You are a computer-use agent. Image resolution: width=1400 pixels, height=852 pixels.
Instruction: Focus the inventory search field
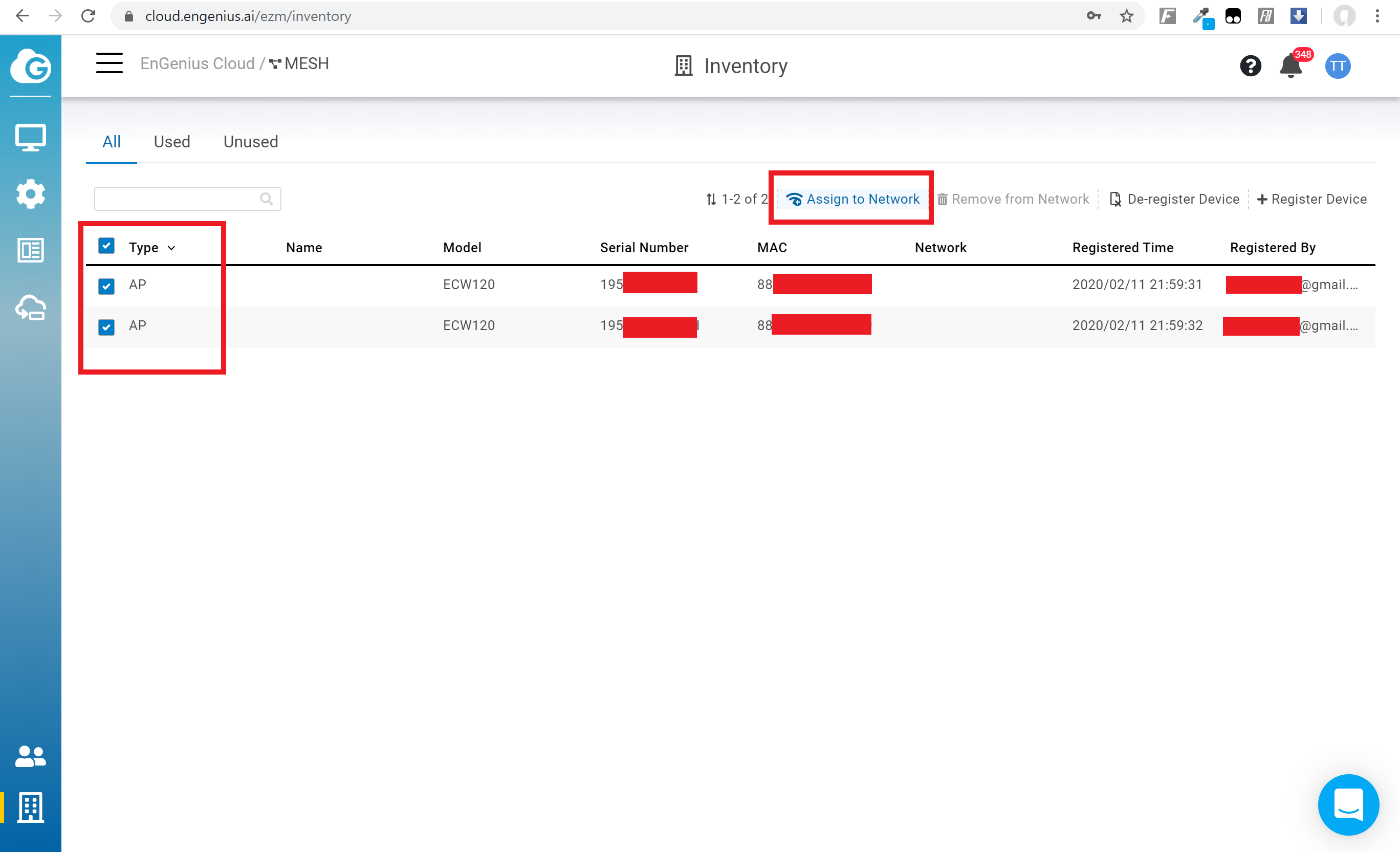(187, 199)
